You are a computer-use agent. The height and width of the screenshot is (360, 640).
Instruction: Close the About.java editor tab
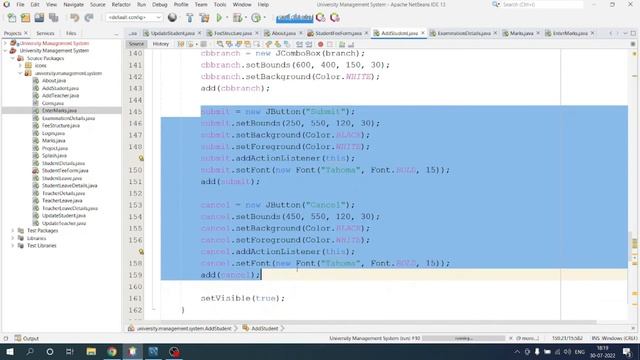301,33
